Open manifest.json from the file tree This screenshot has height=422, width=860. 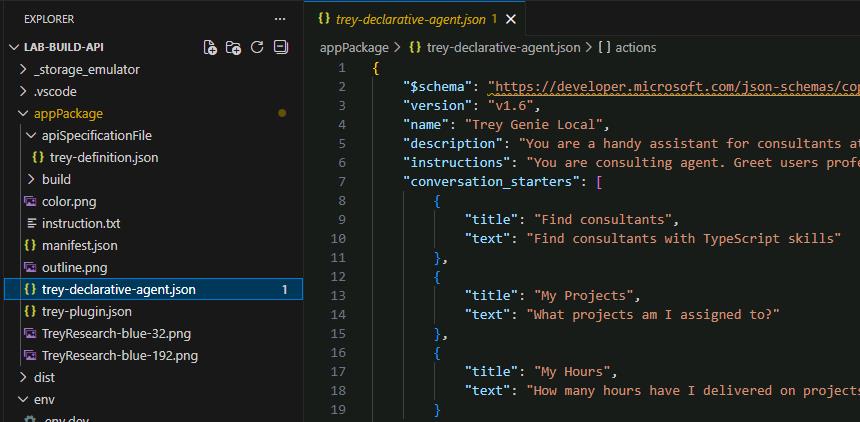point(80,245)
